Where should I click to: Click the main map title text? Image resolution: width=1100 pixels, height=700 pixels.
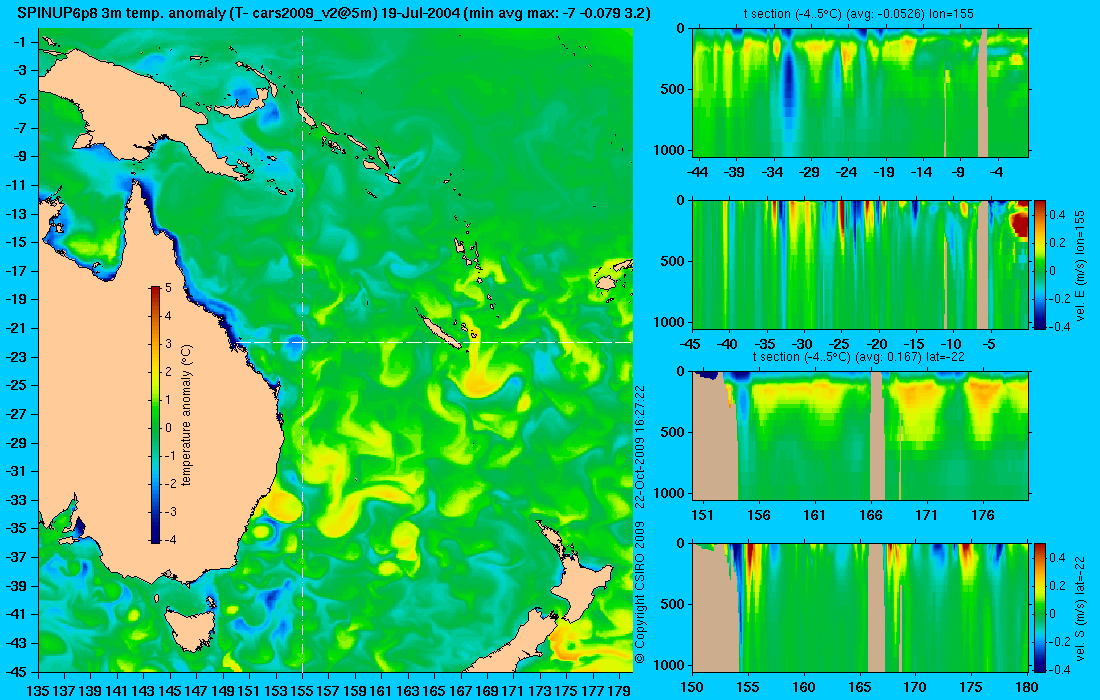click(x=334, y=13)
